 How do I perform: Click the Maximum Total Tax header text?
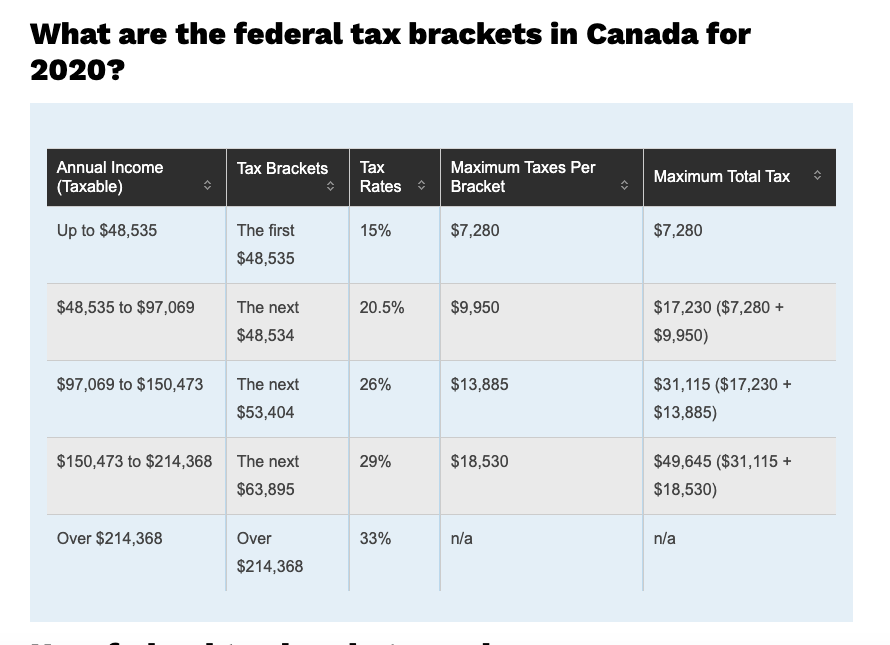[x=721, y=177]
